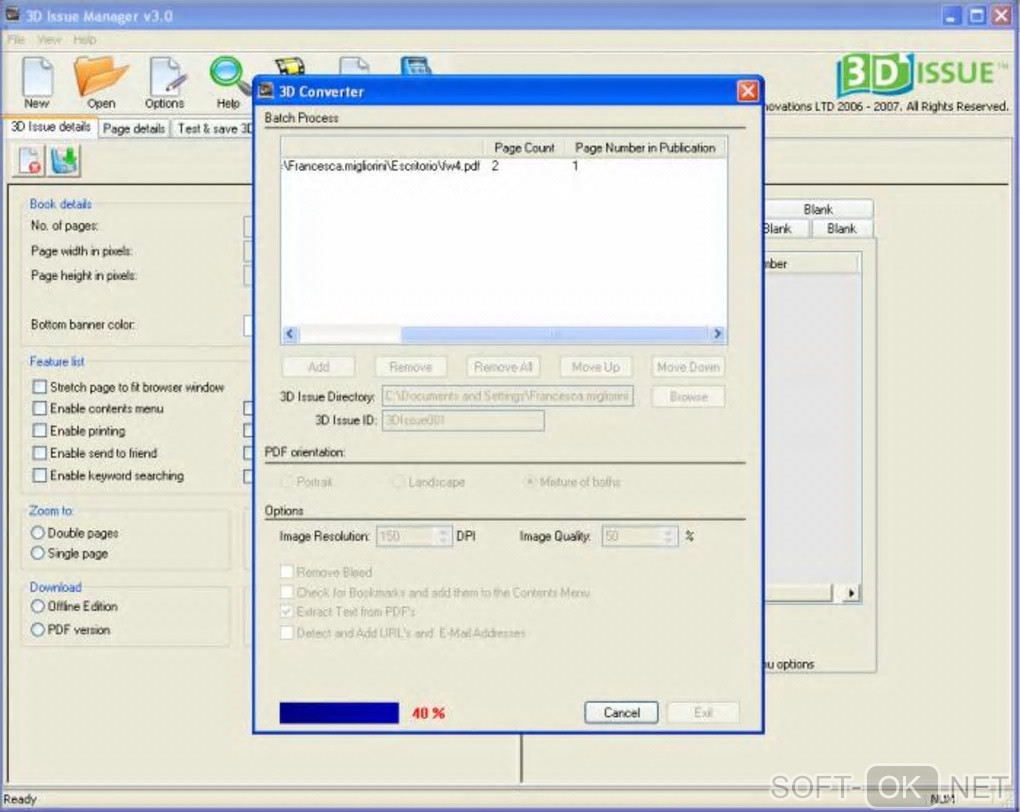Click the Remove button
The height and width of the screenshot is (812, 1020).
point(410,367)
